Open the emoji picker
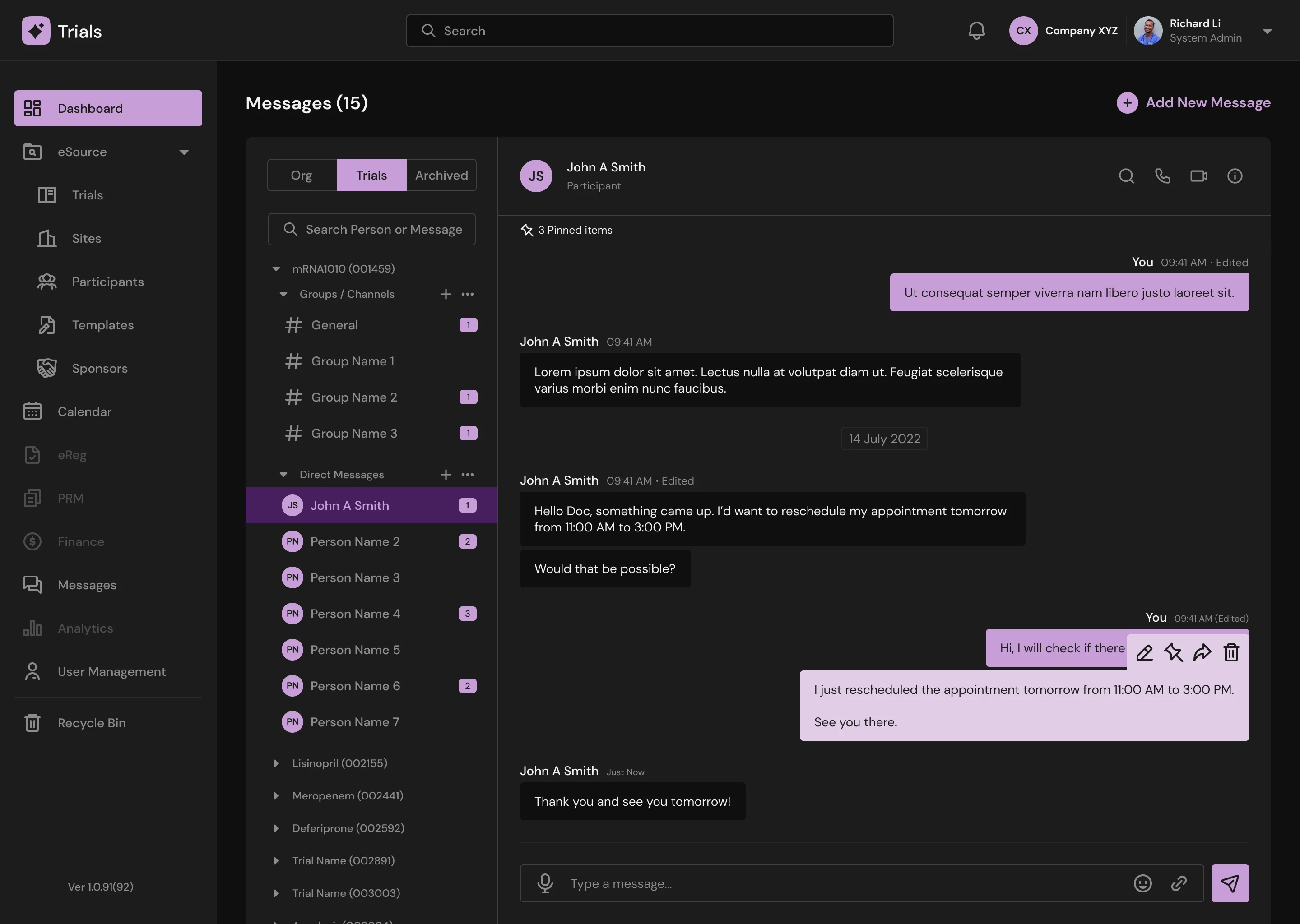Screen dimensions: 1300x924 click(1142, 883)
